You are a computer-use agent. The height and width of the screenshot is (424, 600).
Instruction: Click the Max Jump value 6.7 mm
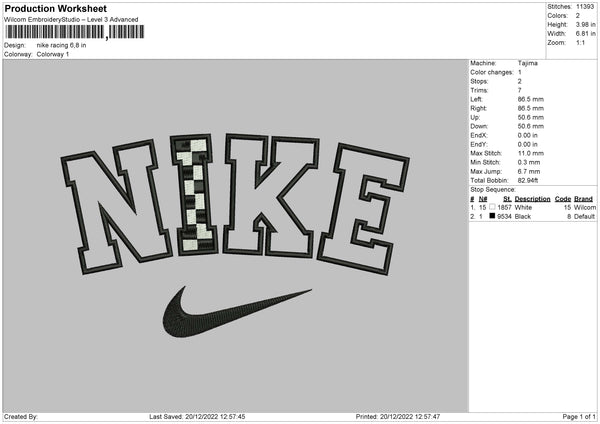(x=529, y=171)
